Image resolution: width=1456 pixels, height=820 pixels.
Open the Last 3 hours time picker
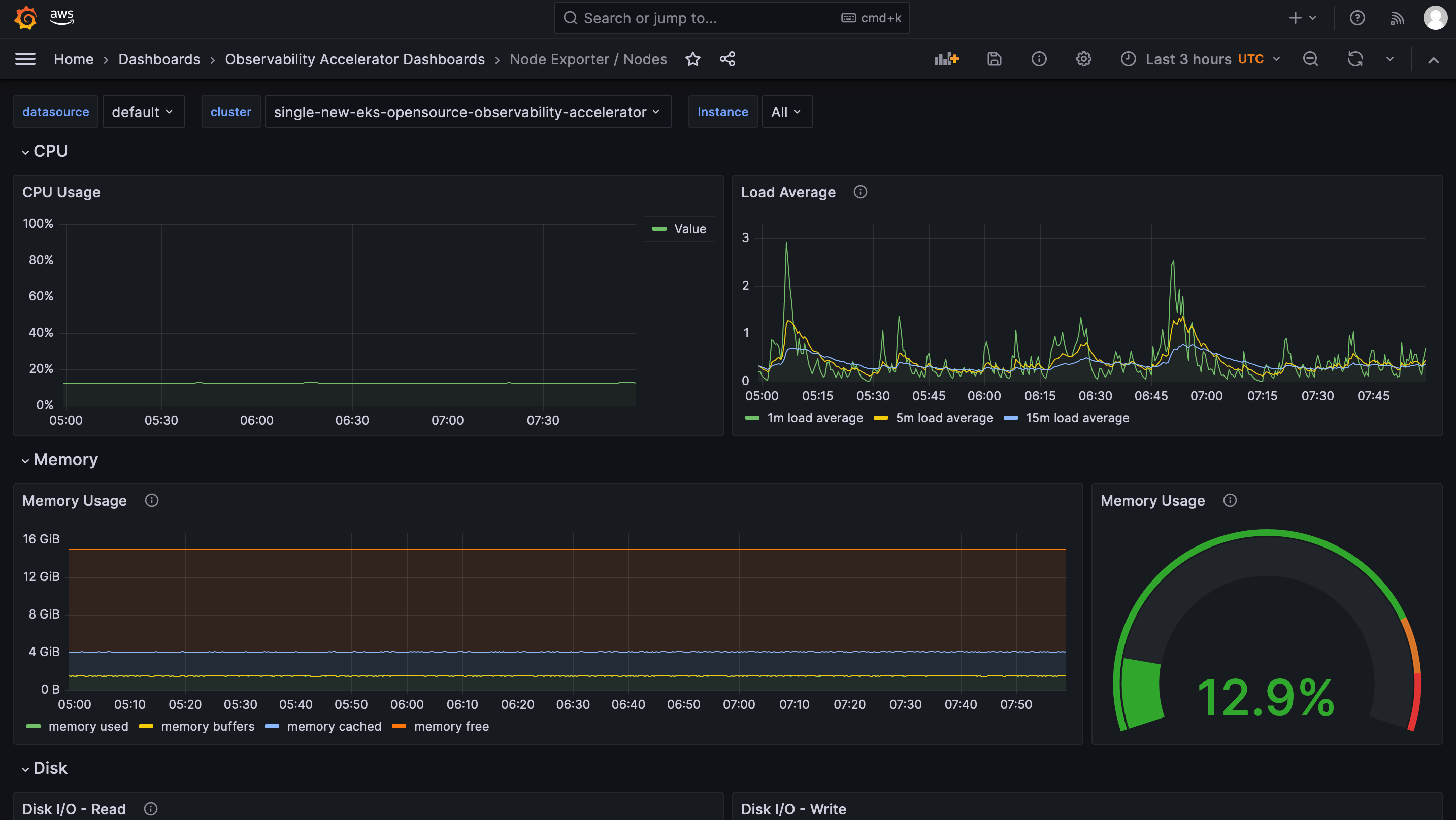point(1188,59)
